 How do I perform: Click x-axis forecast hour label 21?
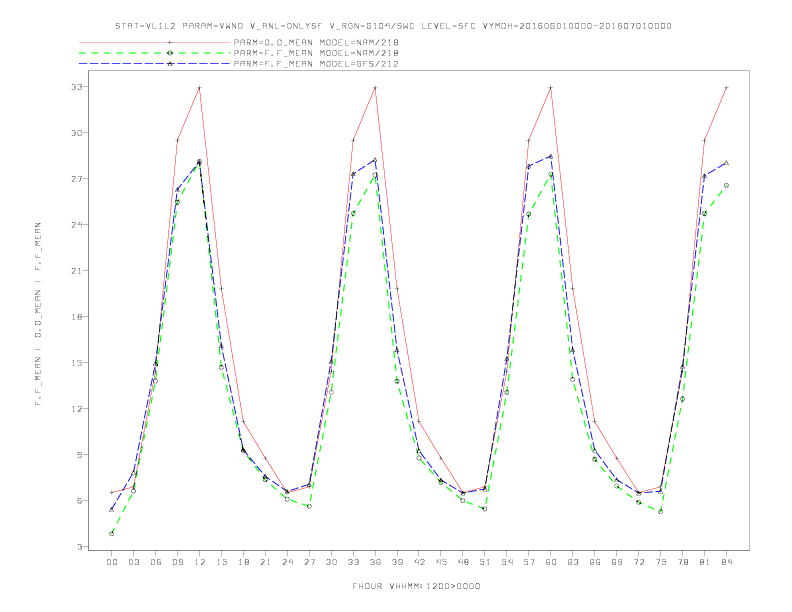(265, 562)
